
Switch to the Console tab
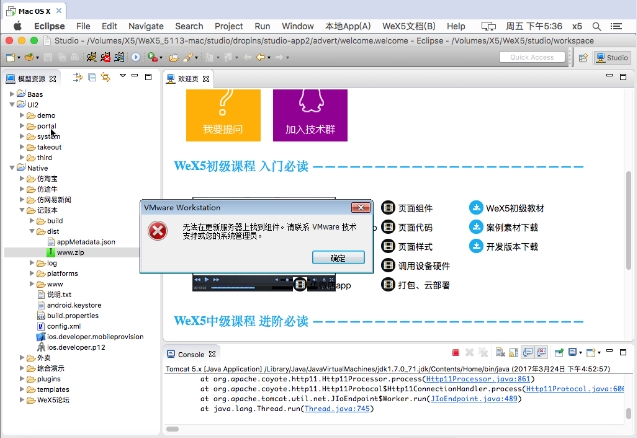tap(191, 354)
